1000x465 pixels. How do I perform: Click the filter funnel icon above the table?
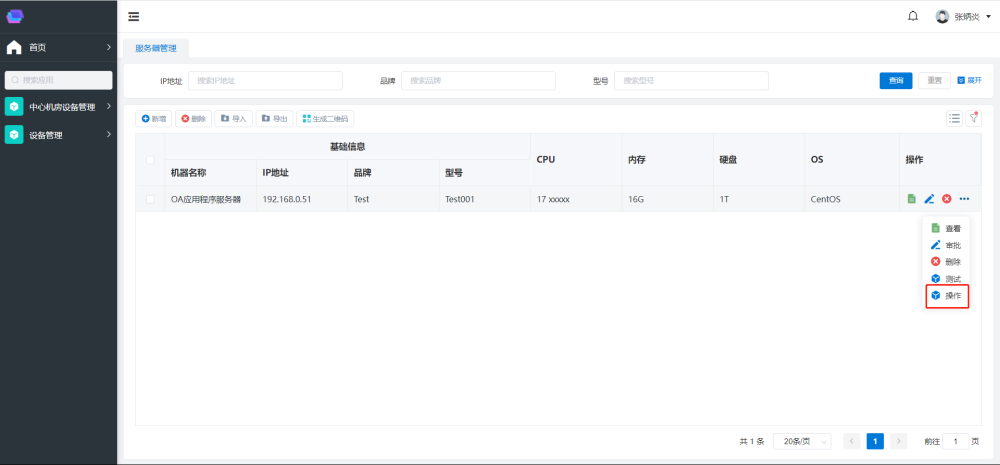click(973, 118)
